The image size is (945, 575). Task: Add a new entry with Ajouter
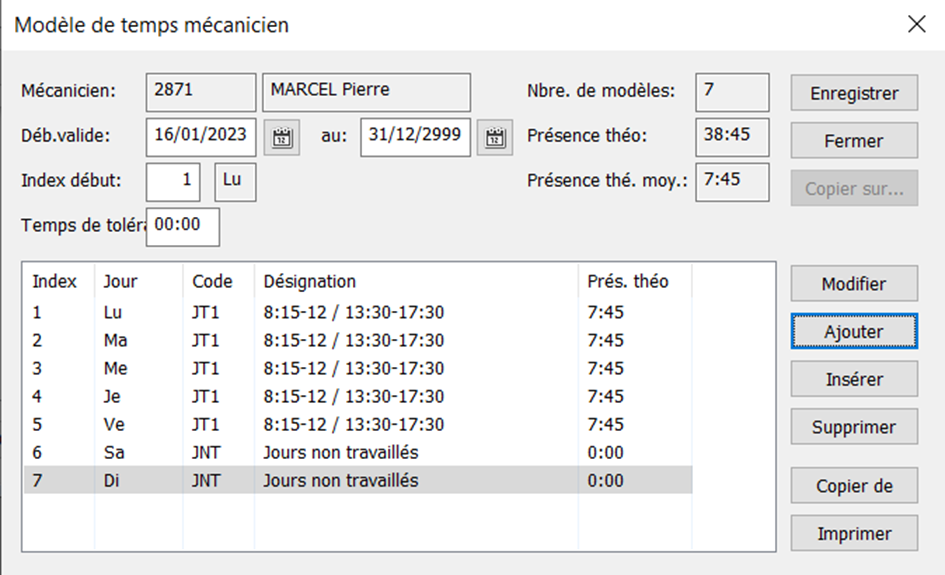coord(854,331)
